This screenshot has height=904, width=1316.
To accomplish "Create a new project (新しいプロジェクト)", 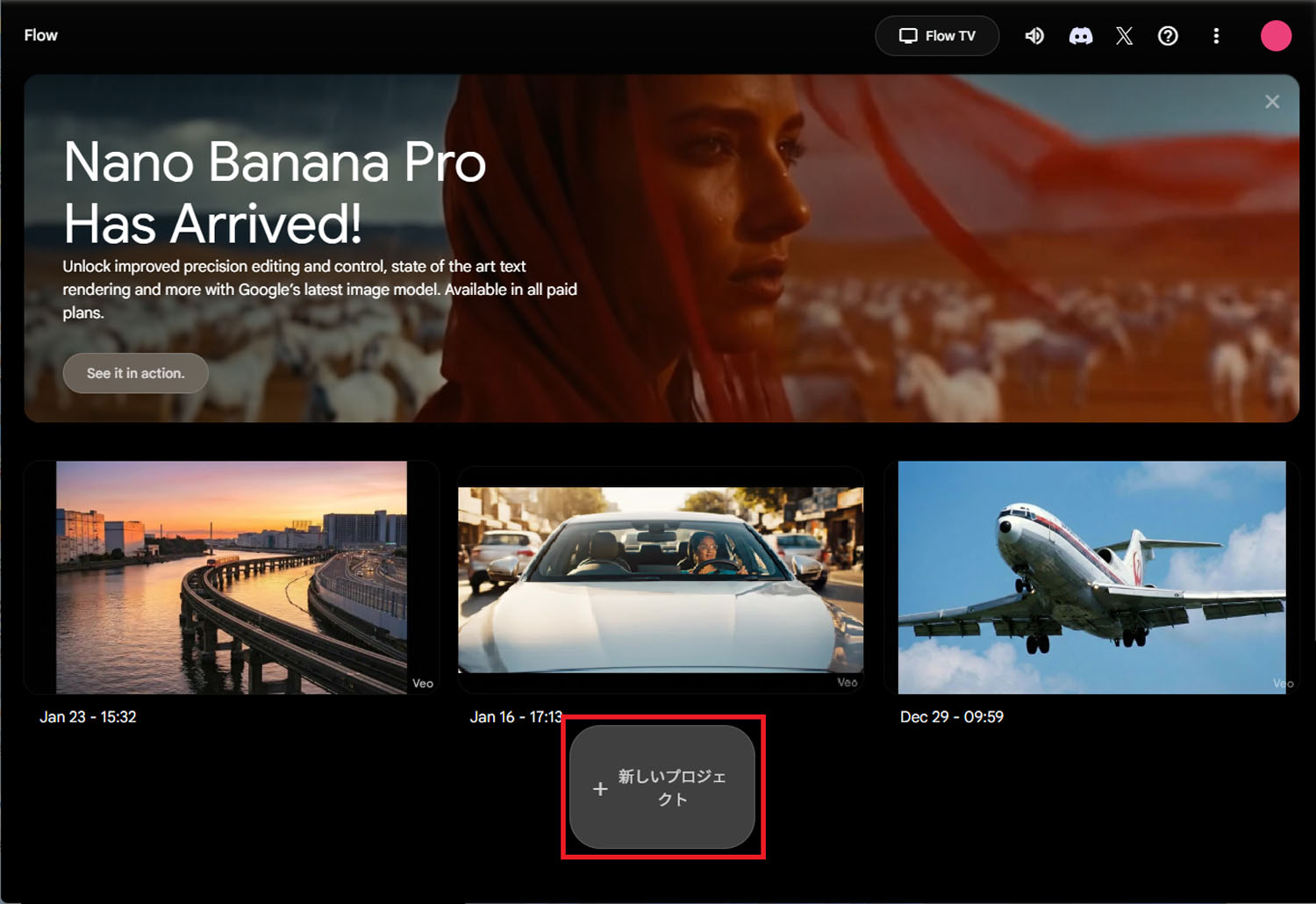I will click(662, 788).
